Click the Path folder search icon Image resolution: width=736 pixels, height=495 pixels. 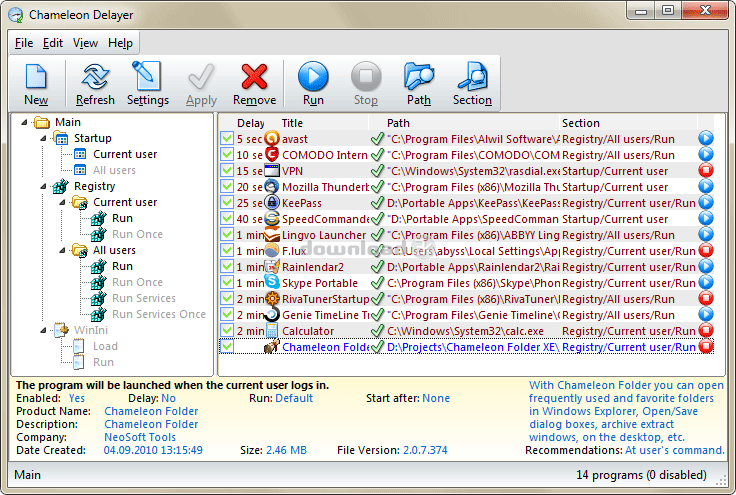click(419, 76)
